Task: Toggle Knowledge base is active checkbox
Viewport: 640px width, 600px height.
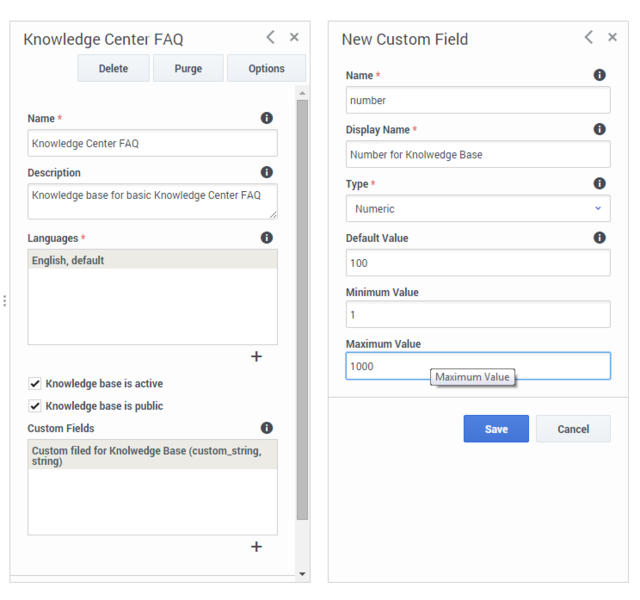Action: click(35, 383)
